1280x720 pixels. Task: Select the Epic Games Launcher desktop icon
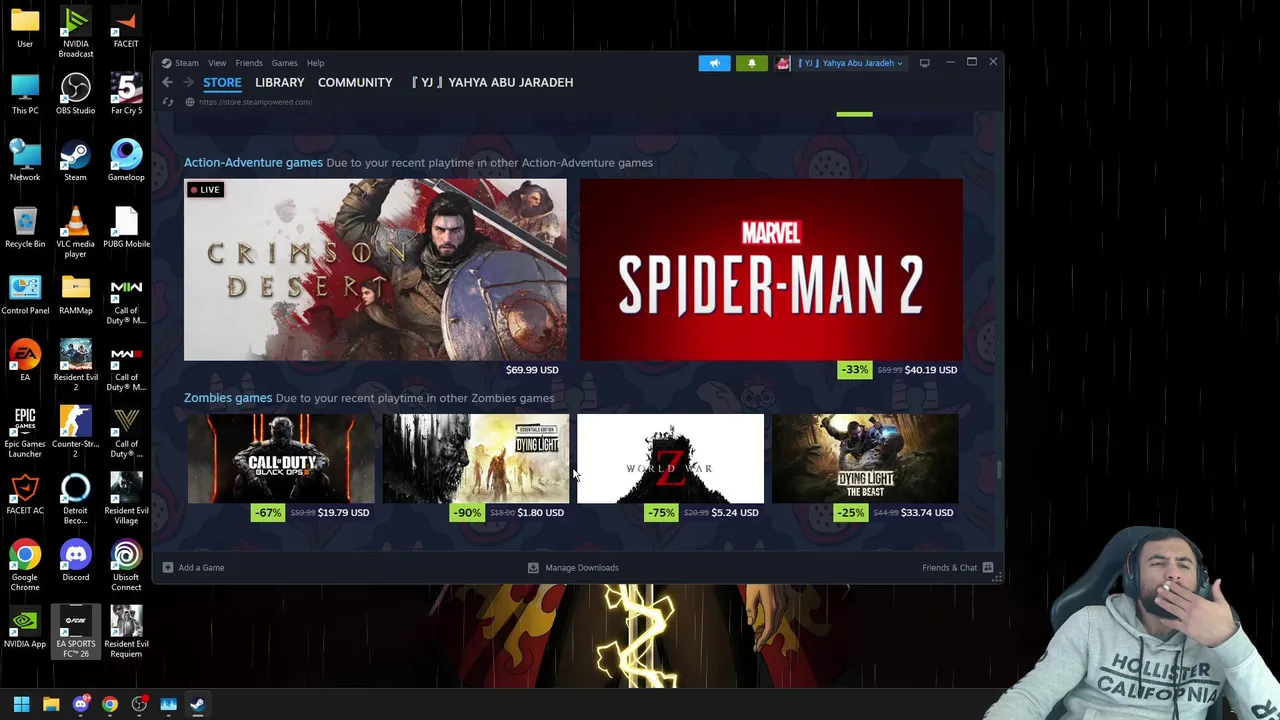[25, 432]
